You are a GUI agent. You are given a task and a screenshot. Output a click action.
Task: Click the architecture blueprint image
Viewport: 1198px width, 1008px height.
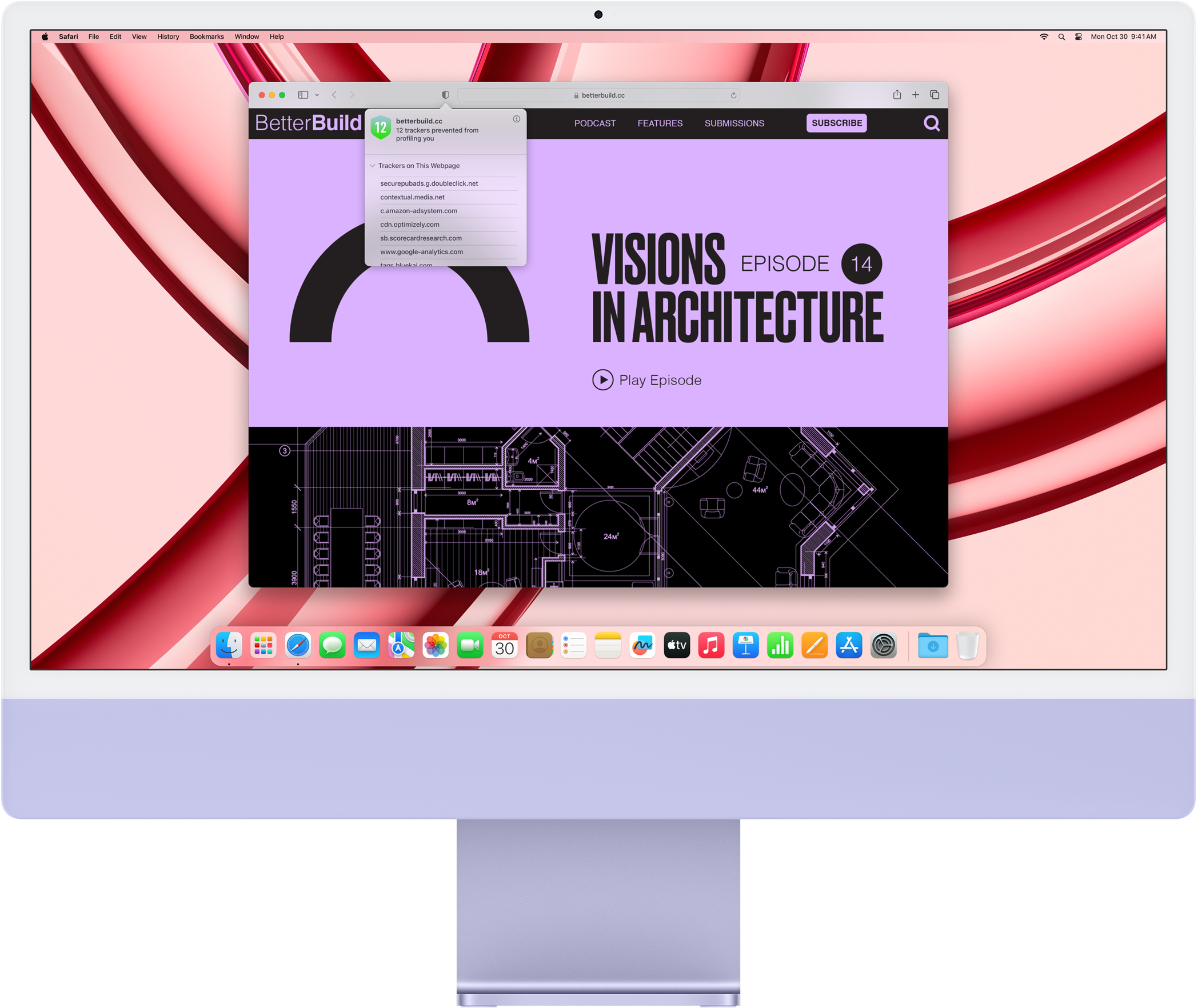tap(598, 507)
